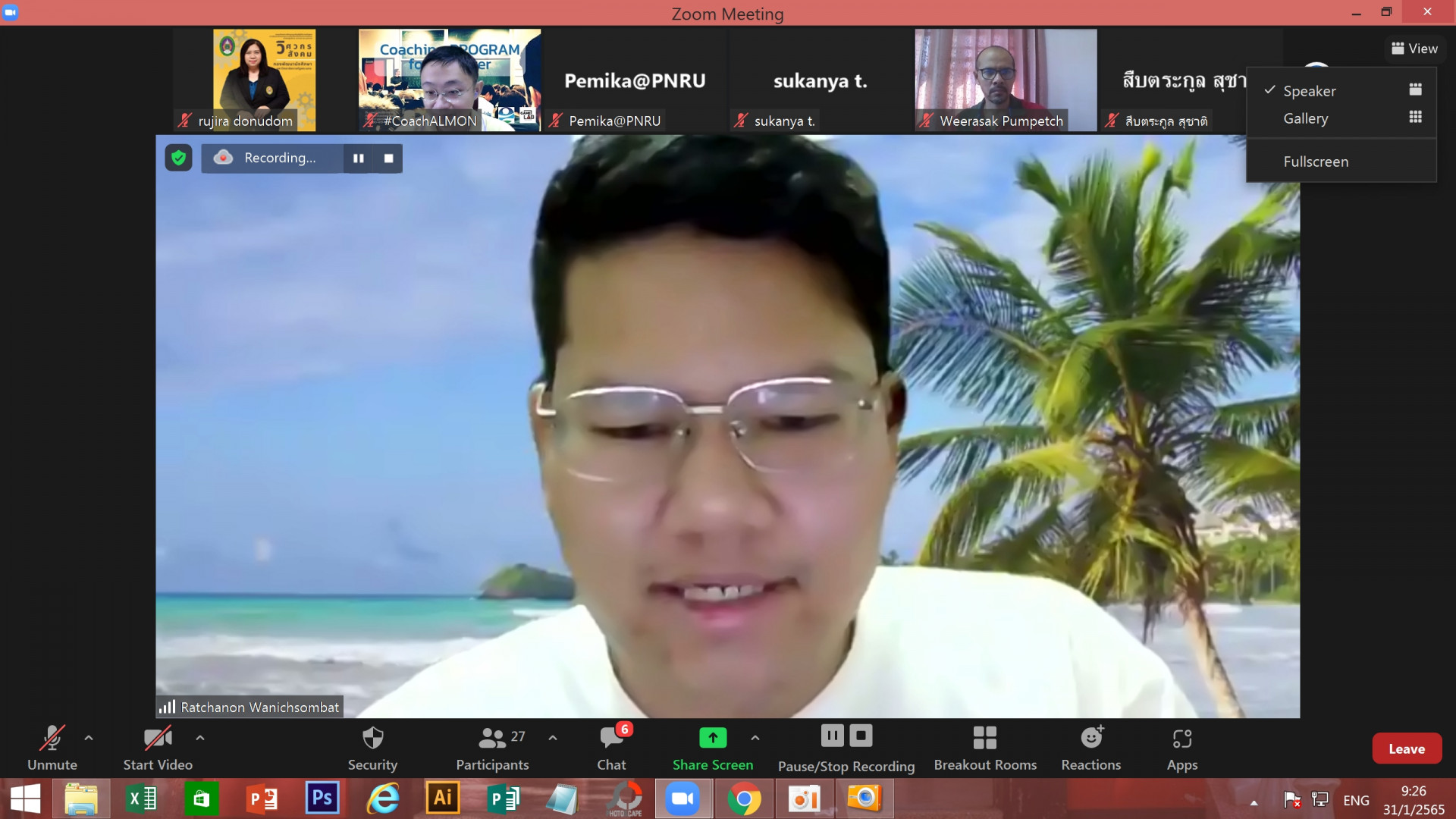This screenshot has width=1456, height=819.
Task: Open the Windows Start menu
Action: point(26,799)
